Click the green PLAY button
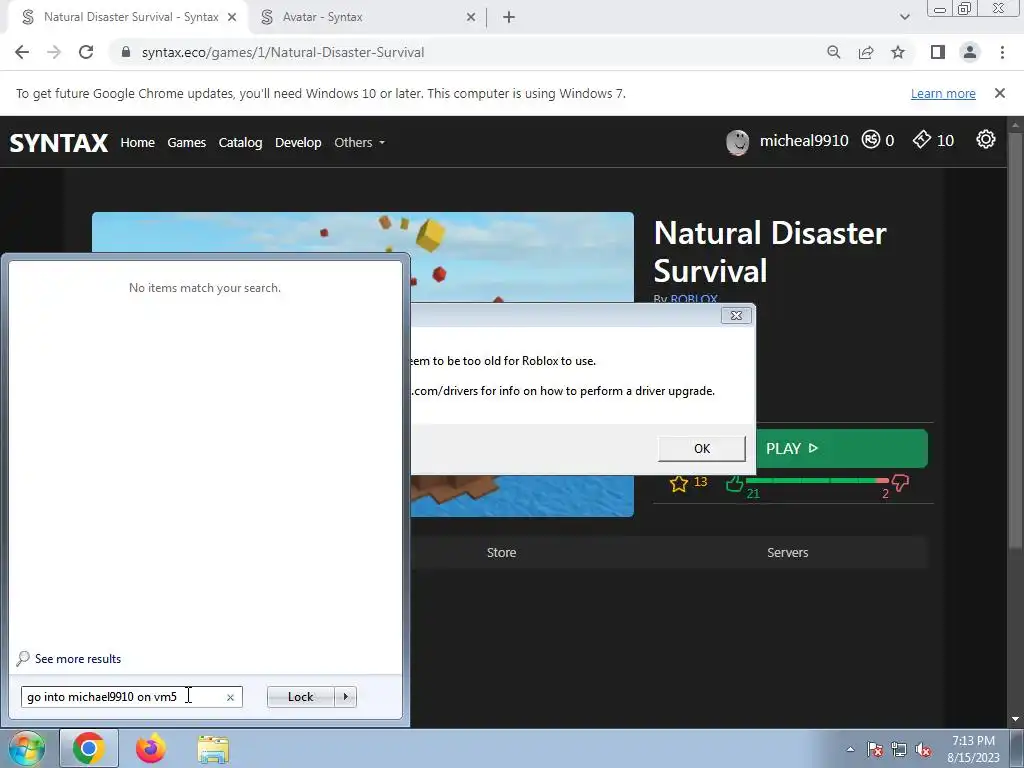1024x768 pixels. pos(842,449)
